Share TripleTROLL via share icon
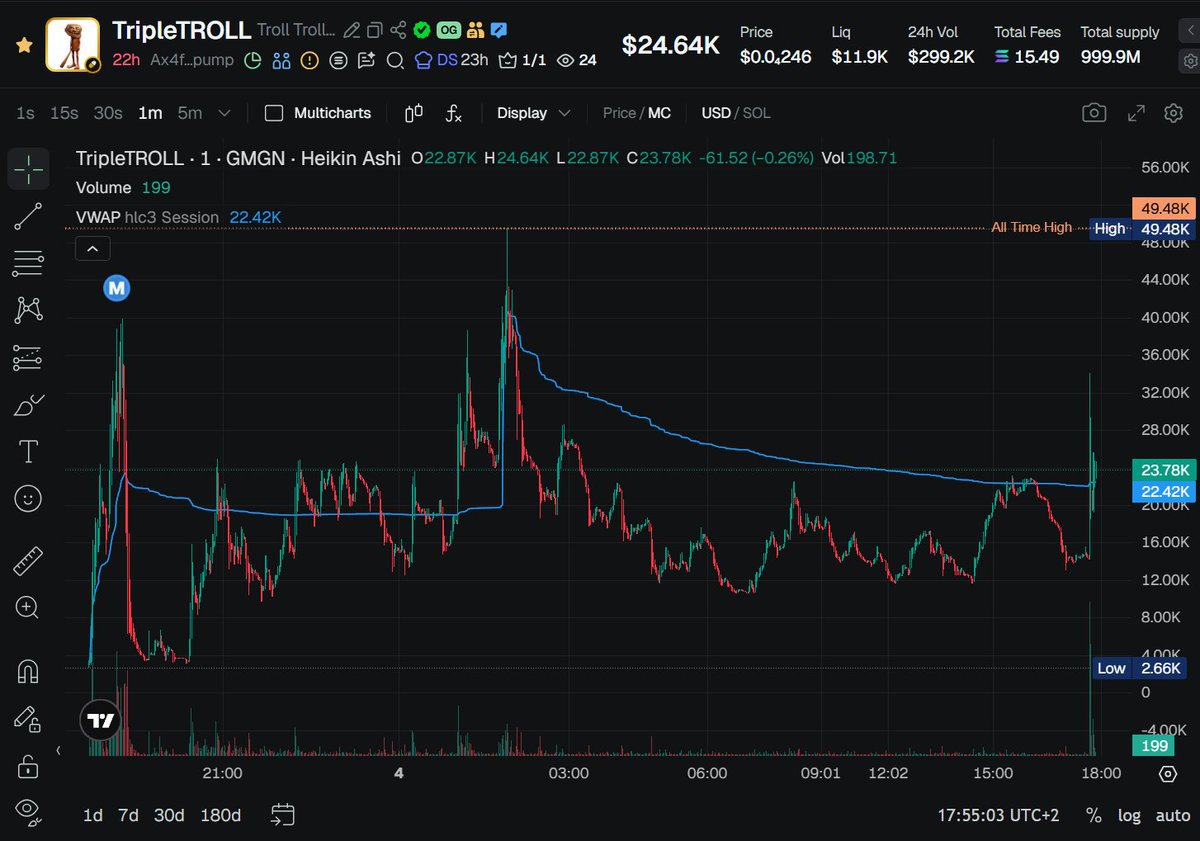 [x=398, y=30]
